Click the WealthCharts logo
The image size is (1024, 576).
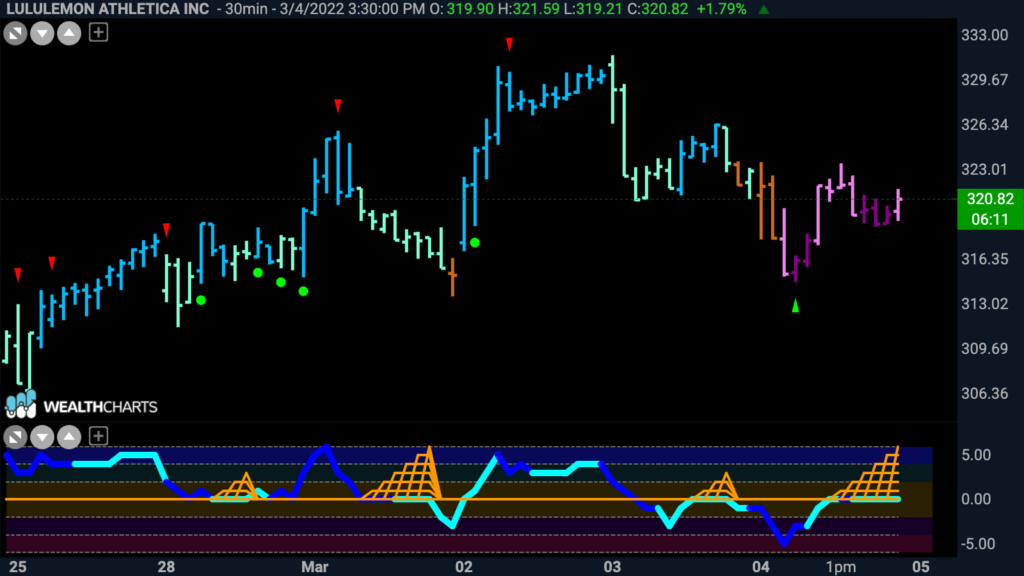[81, 406]
